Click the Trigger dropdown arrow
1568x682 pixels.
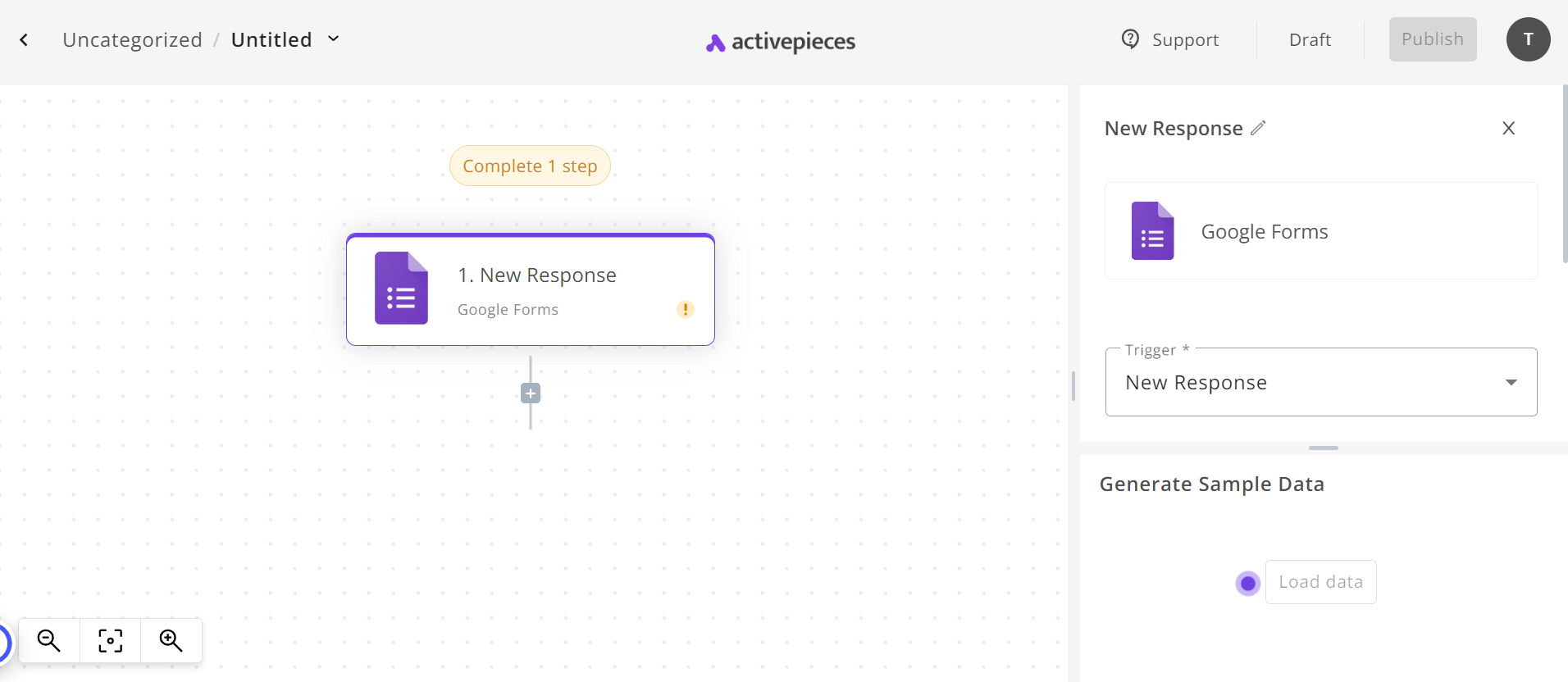[1511, 382]
